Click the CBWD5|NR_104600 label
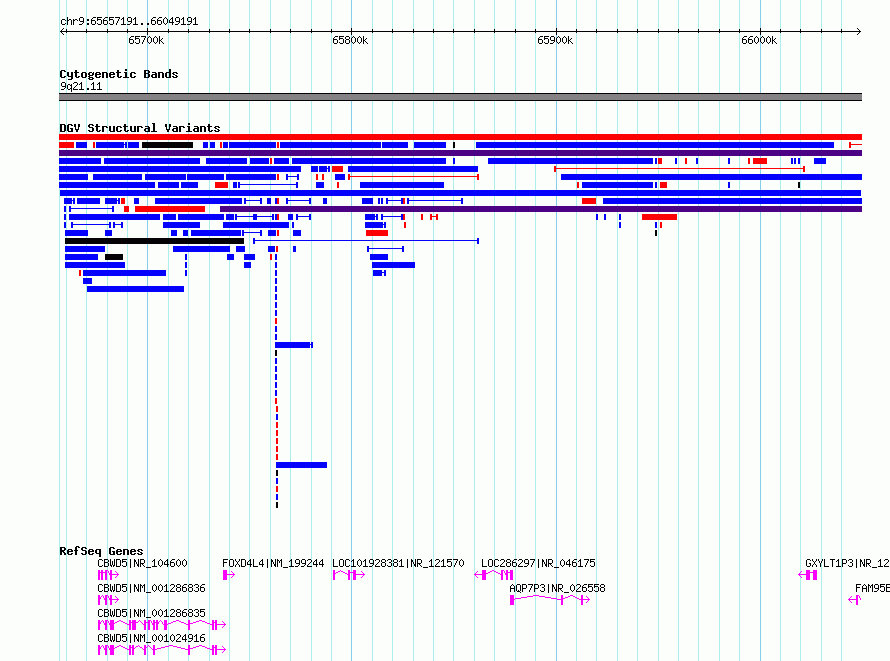The height and width of the screenshot is (661, 890). coord(142,563)
